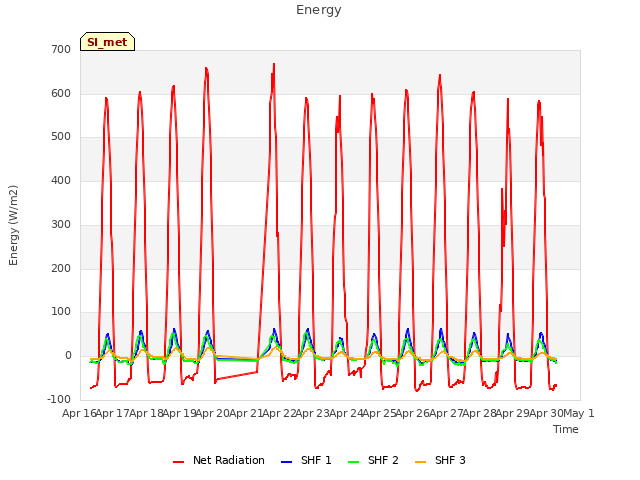Click the Apr 21 x-axis tick label
Image resolution: width=640 pixels, height=480 pixels.
pos(246,413)
